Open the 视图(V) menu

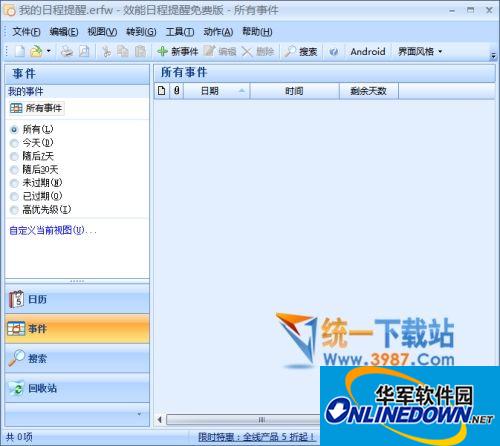(x=102, y=32)
